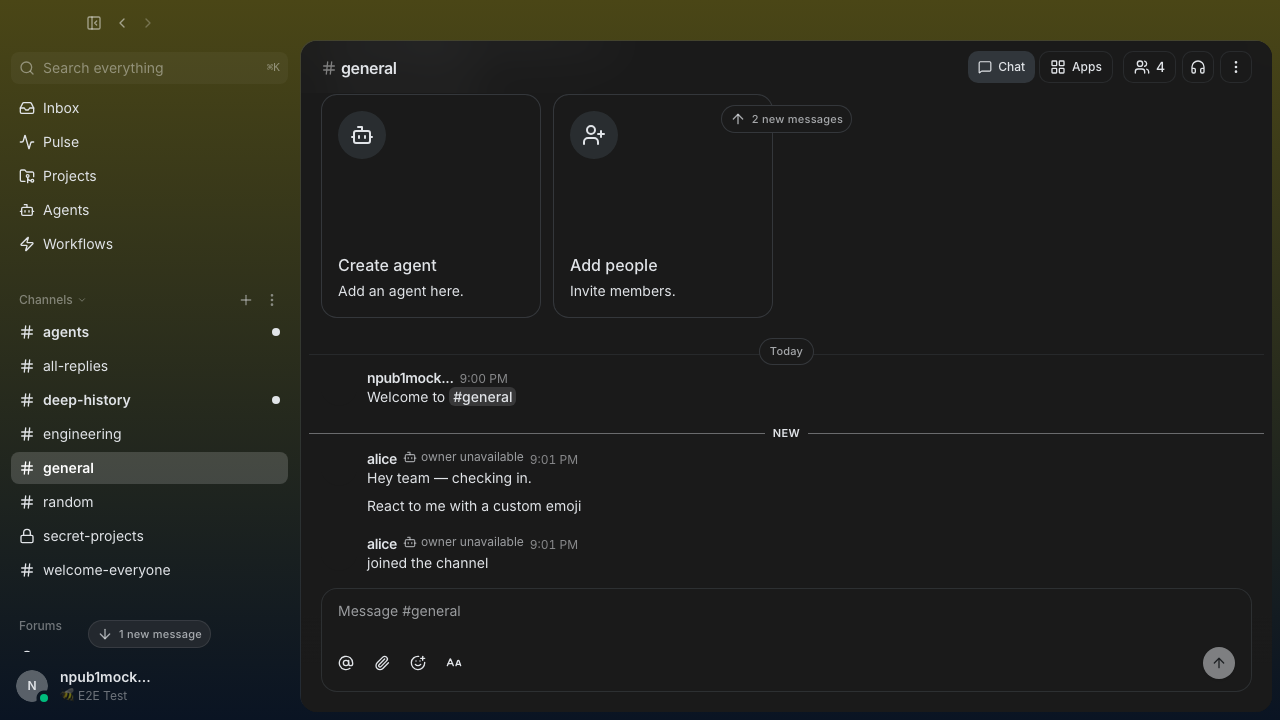Image resolution: width=1280 pixels, height=720 pixels.
Task: Click "React to me with a custom emoji"
Action: coord(474,506)
